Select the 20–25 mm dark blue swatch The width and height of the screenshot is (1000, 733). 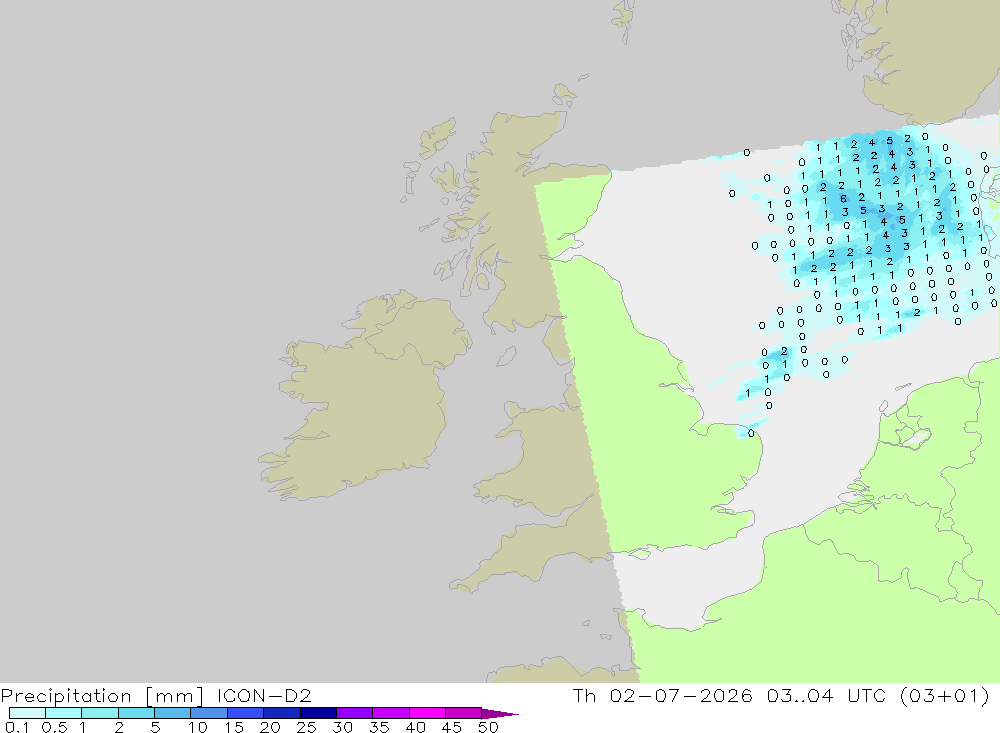point(282,713)
